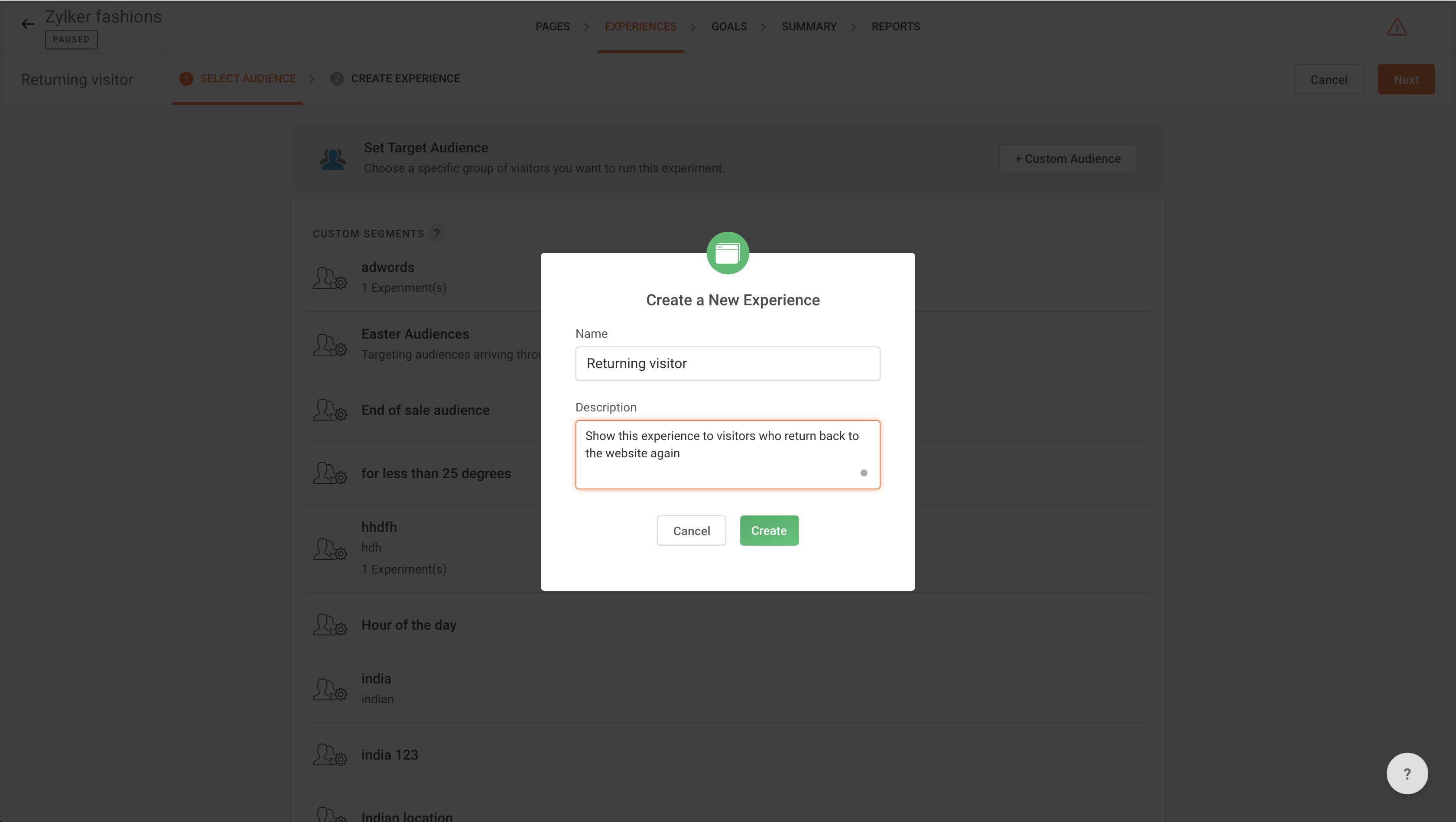Open the REPORTS tab
The image size is (1456, 822).
point(895,26)
